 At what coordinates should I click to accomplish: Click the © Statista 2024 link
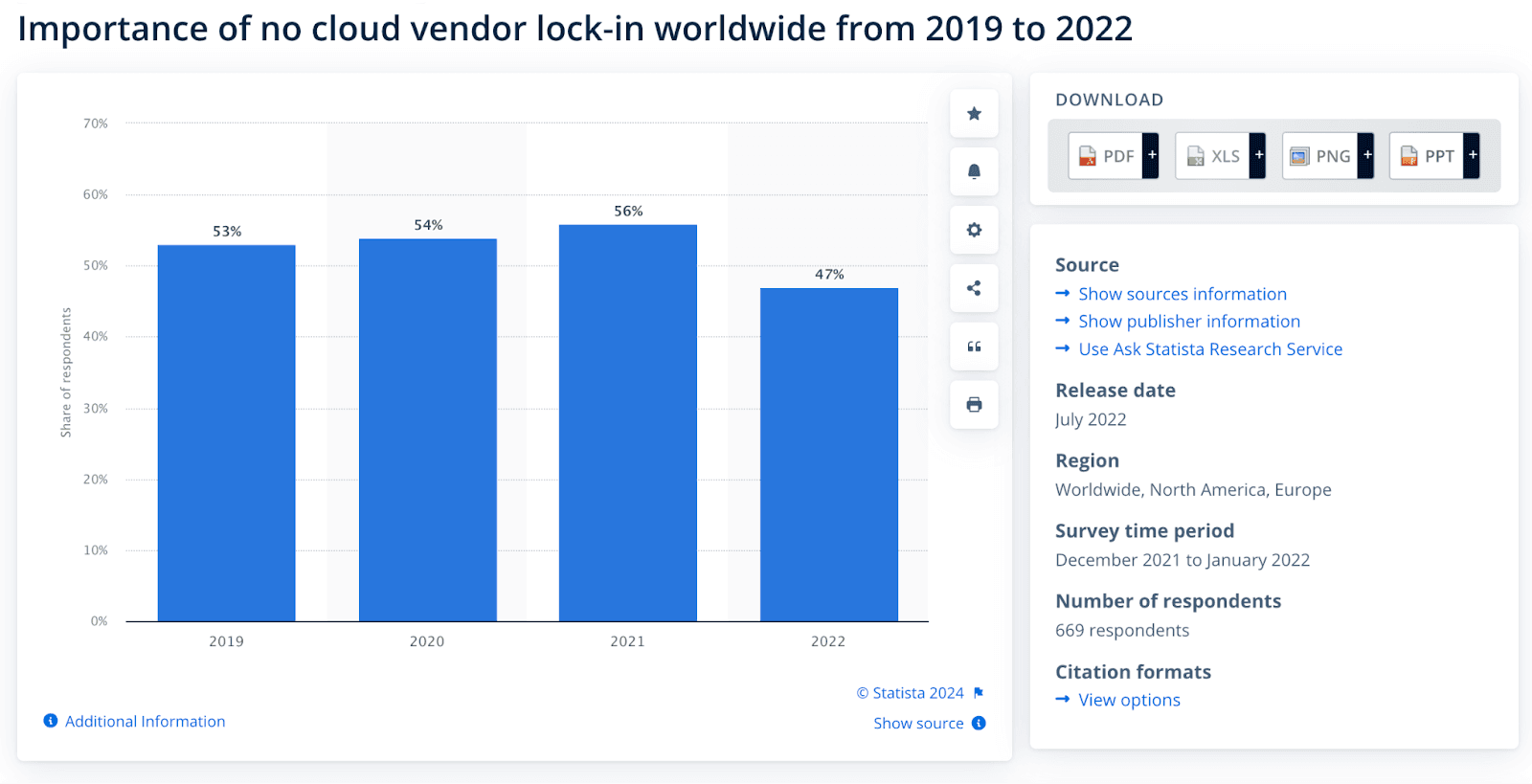(x=911, y=693)
